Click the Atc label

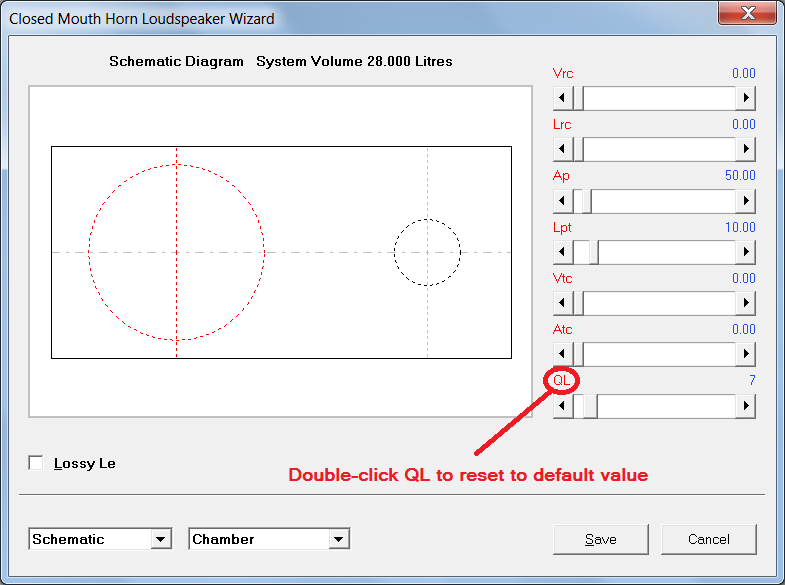(x=562, y=329)
